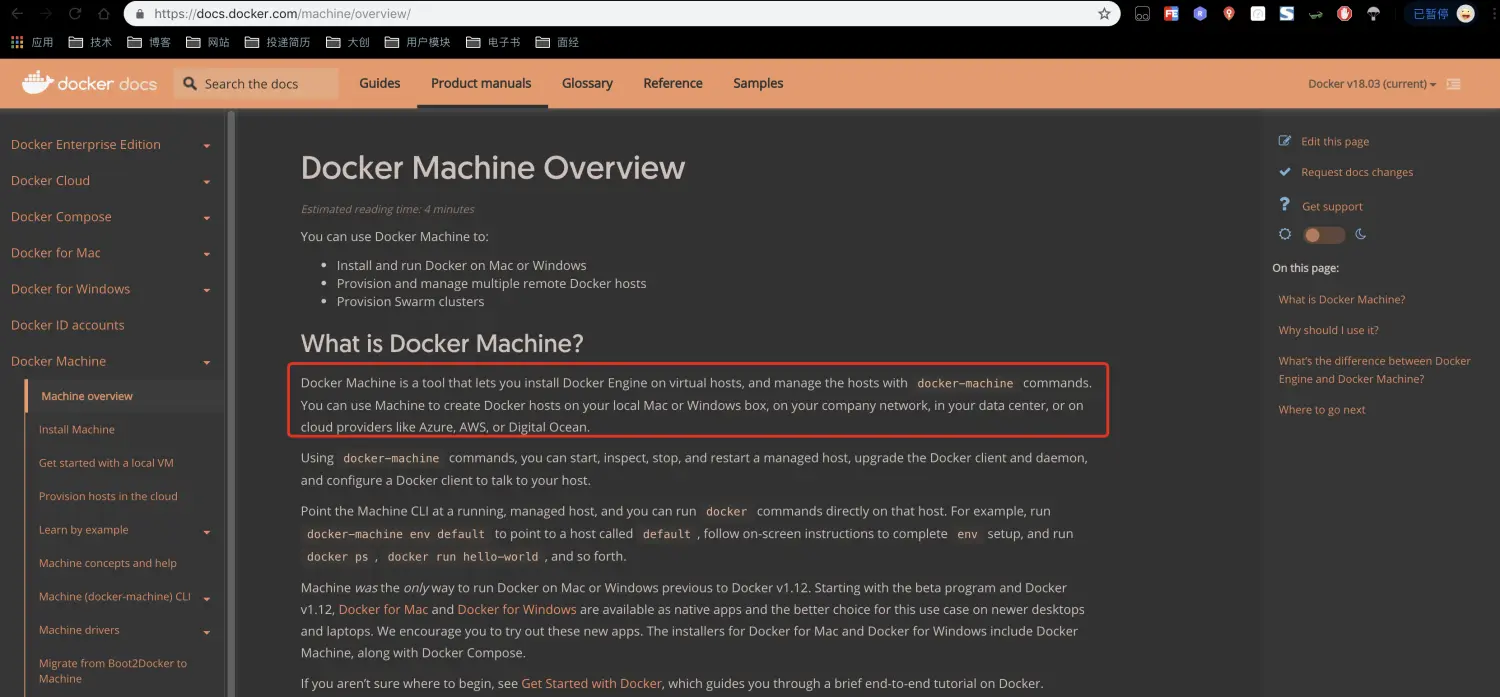
Task: Bookmark this page with the star icon
Action: pos(1104,14)
